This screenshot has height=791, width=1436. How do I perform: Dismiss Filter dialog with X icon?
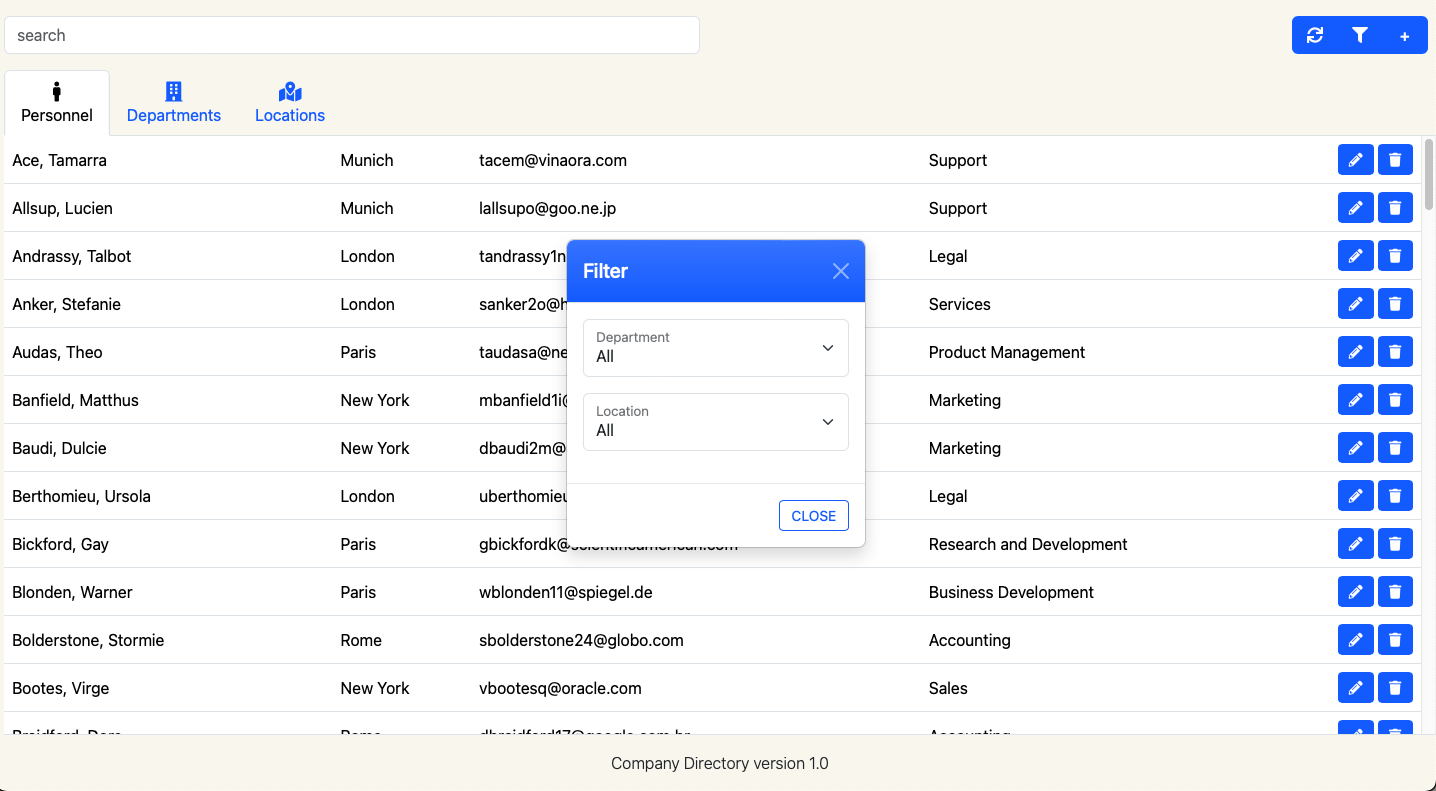point(841,271)
